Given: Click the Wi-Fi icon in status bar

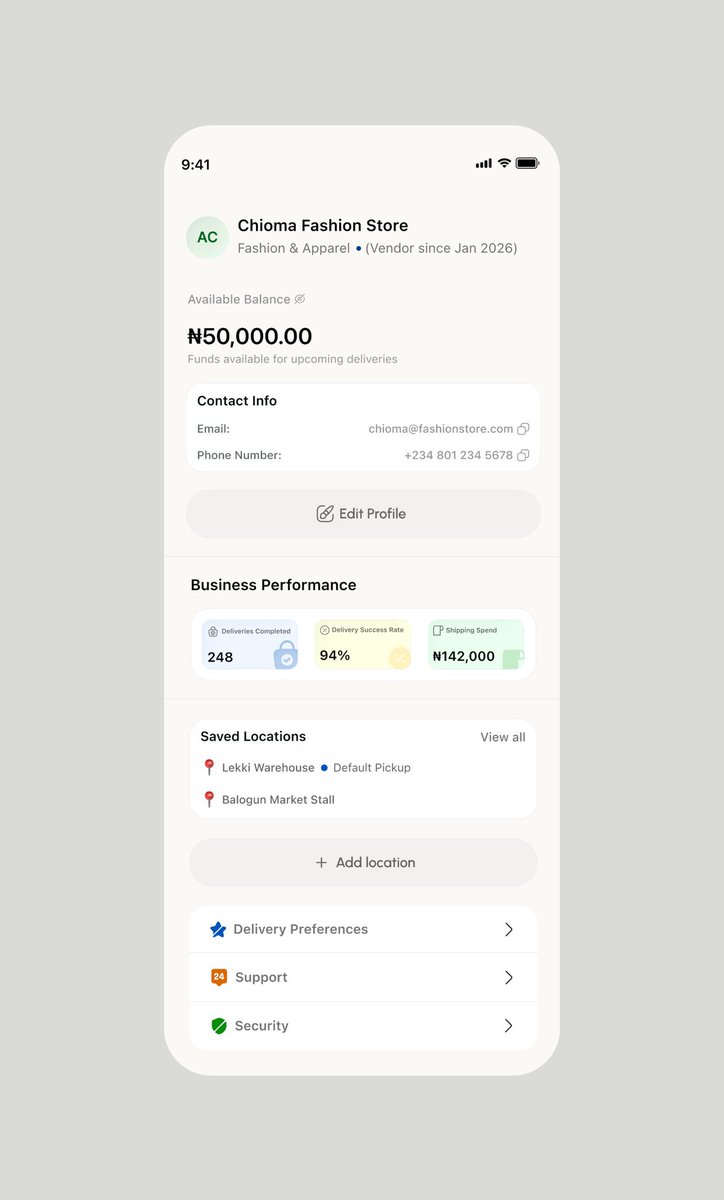Looking at the screenshot, I should 504,163.
